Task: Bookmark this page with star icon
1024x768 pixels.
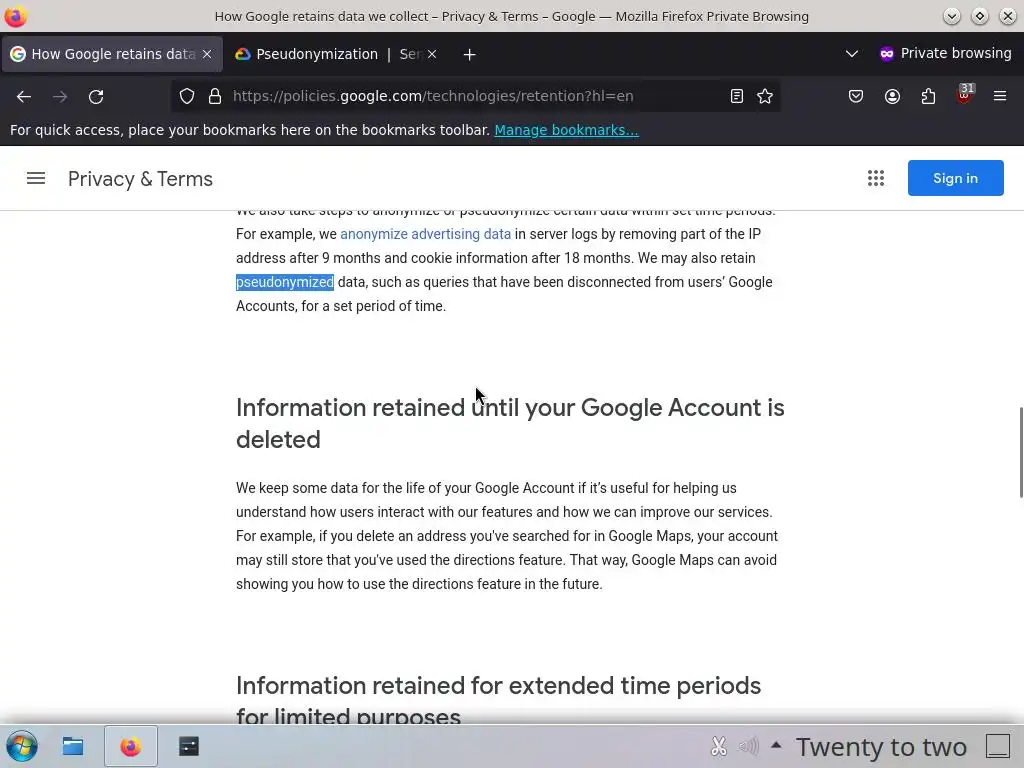Action: [x=765, y=97]
